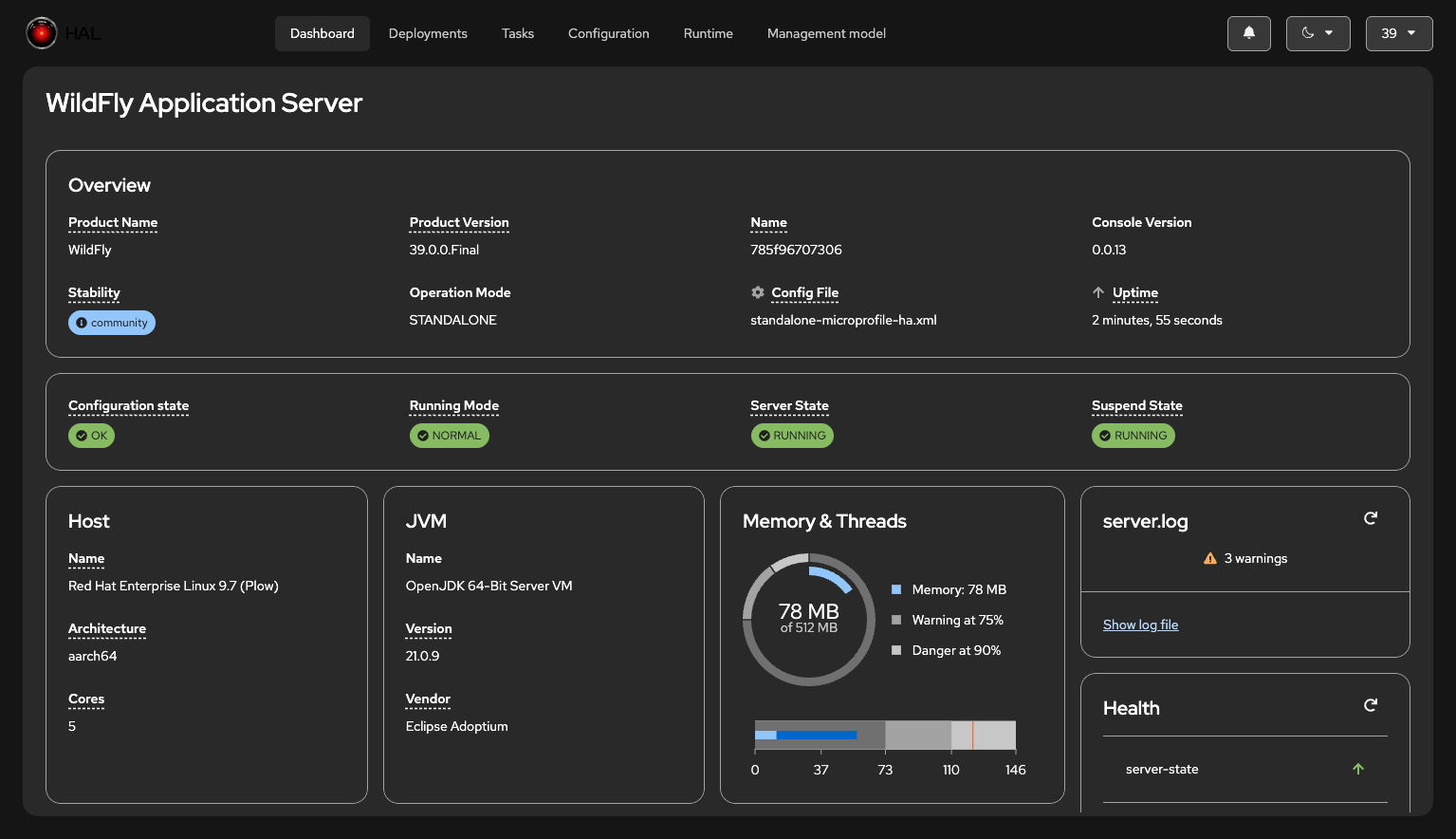
Task: Click Red Hat Enterprise Linux host name
Action: (174, 586)
